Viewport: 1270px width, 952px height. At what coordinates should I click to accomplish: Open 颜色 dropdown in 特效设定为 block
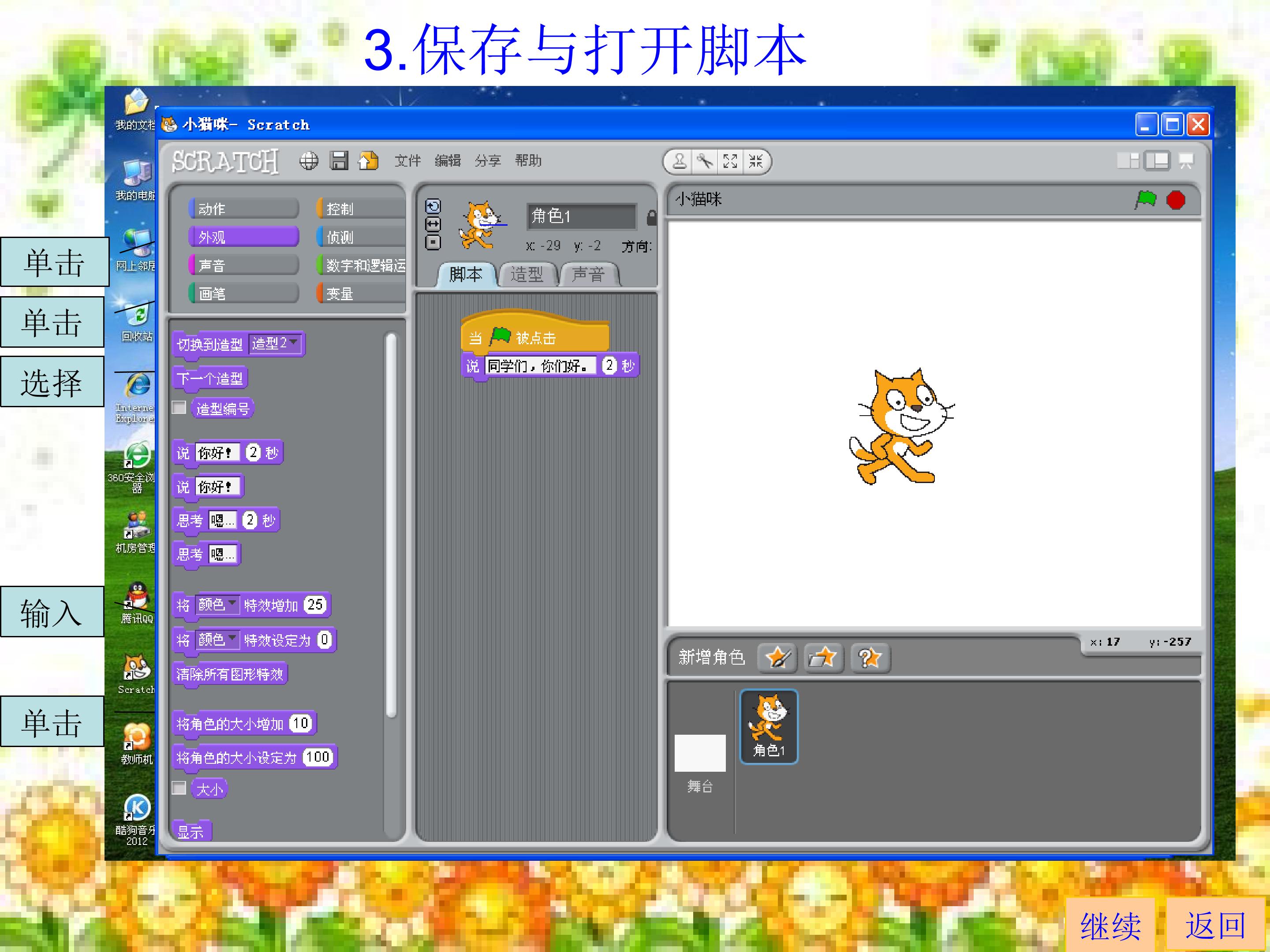217,639
